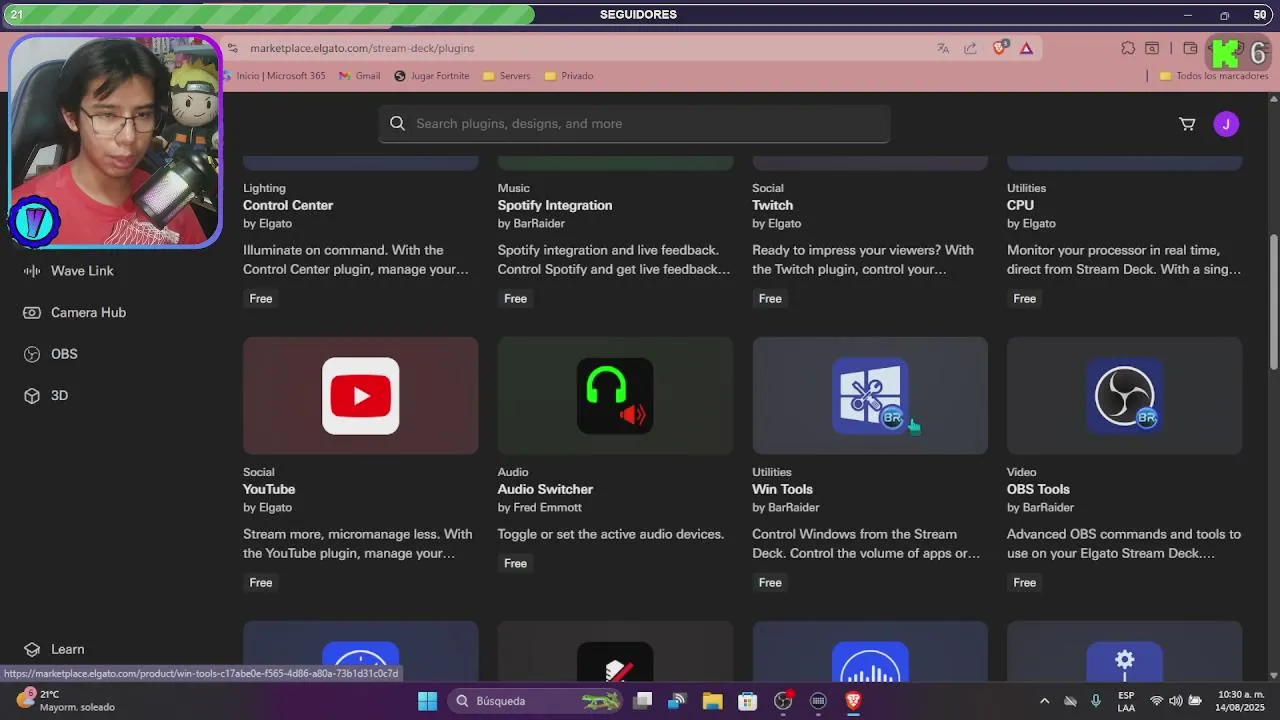Open the Win Tools plugin title

(x=782, y=489)
